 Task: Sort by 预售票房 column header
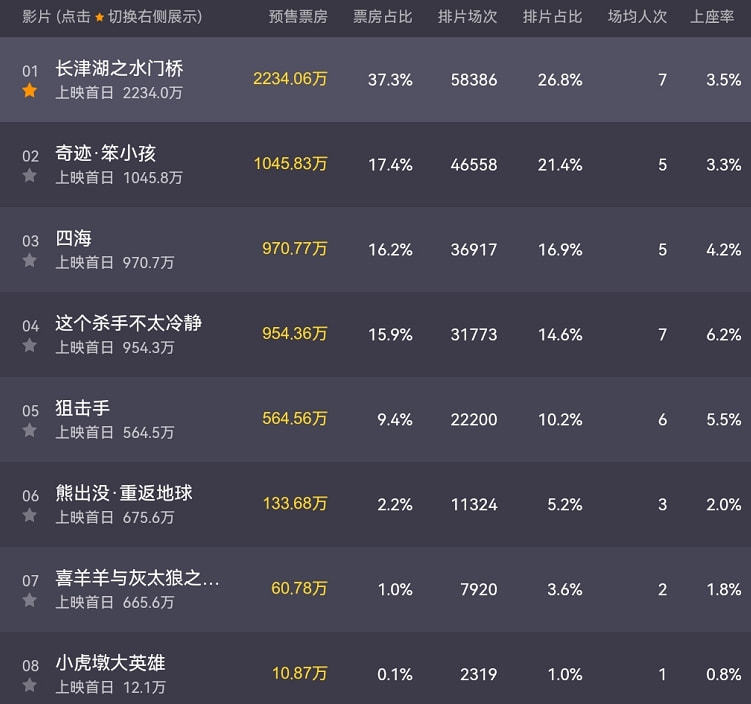(x=298, y=17)
